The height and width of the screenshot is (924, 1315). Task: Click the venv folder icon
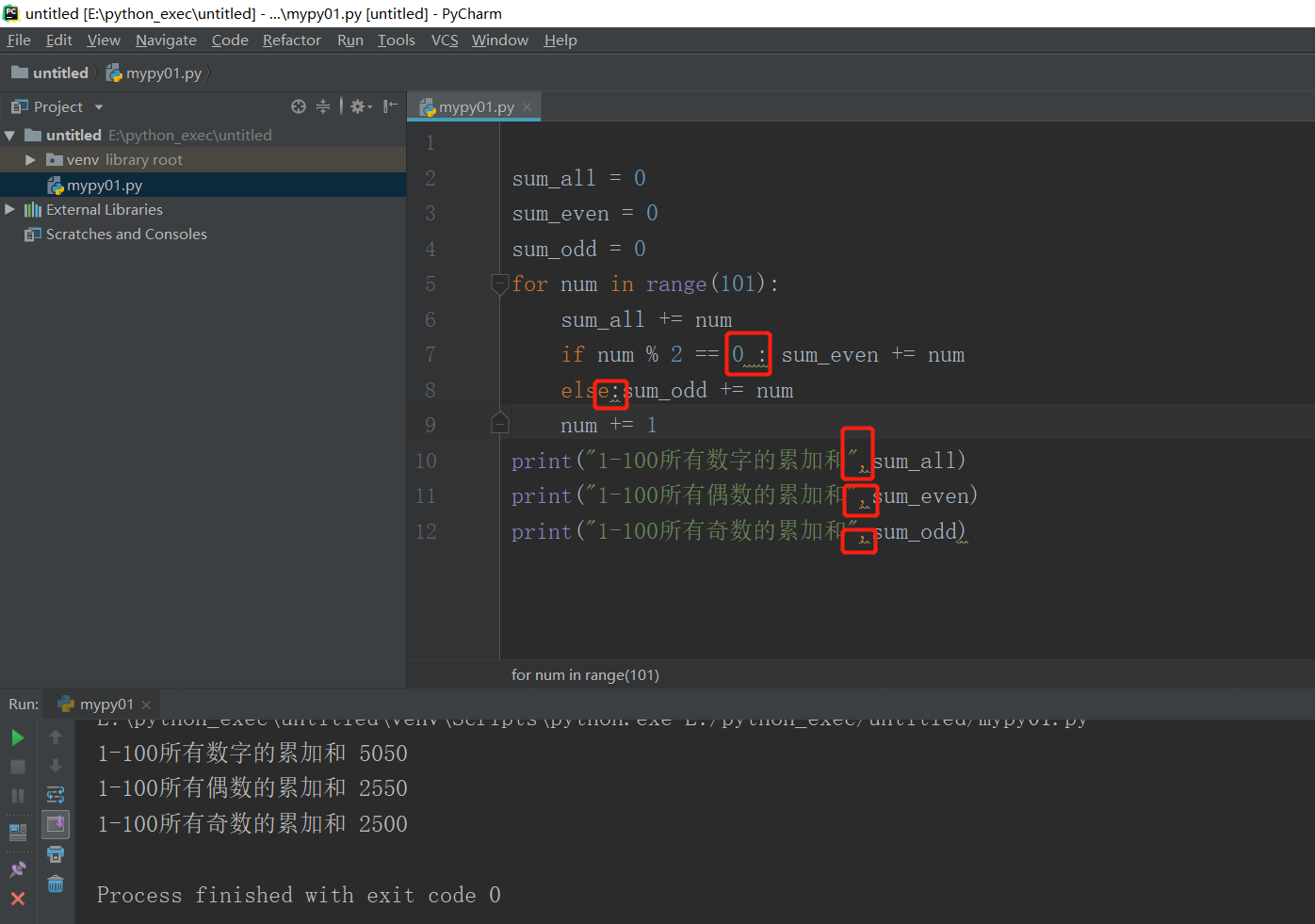coord(55,160)
